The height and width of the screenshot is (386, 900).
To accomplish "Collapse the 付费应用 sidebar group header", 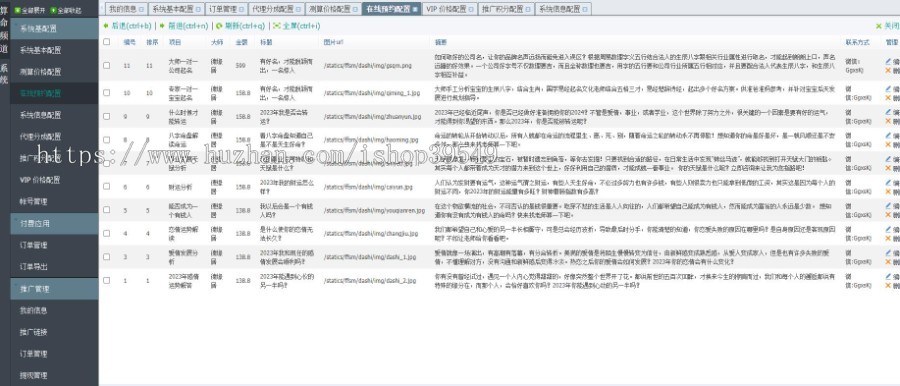I will click(55, 223).
